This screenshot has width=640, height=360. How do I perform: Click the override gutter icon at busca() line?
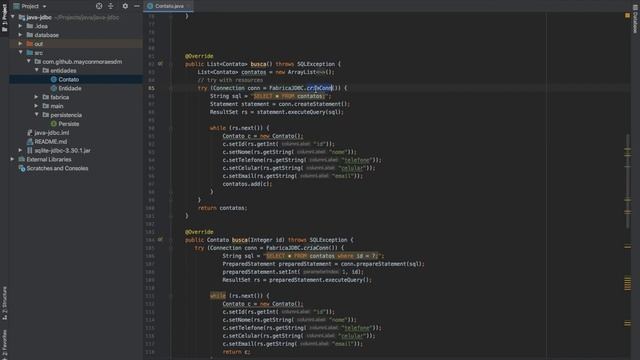[x=160, y=64]
